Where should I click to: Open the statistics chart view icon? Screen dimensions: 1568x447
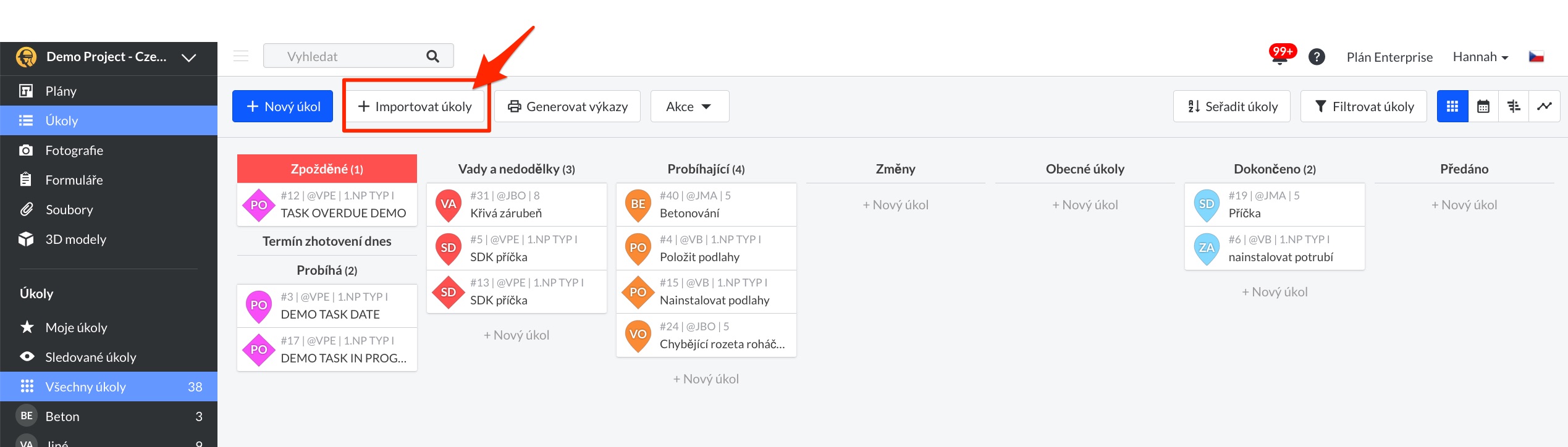point(1545,106)
